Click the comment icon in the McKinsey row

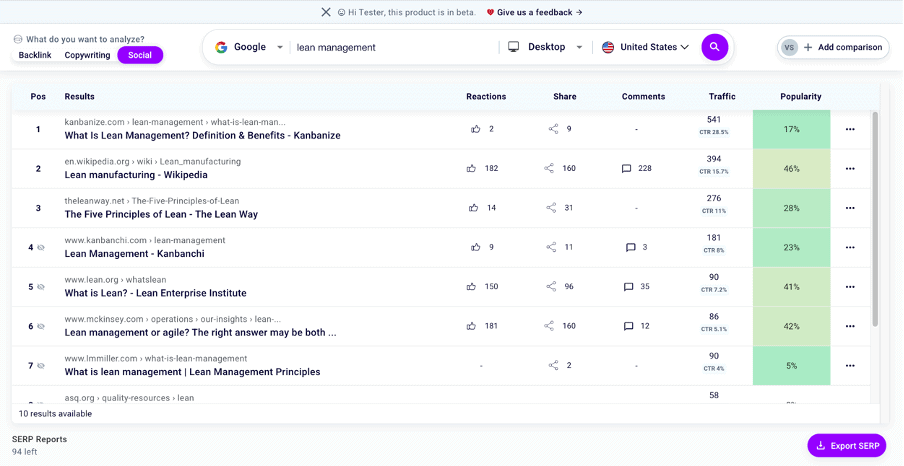(628, 326)
